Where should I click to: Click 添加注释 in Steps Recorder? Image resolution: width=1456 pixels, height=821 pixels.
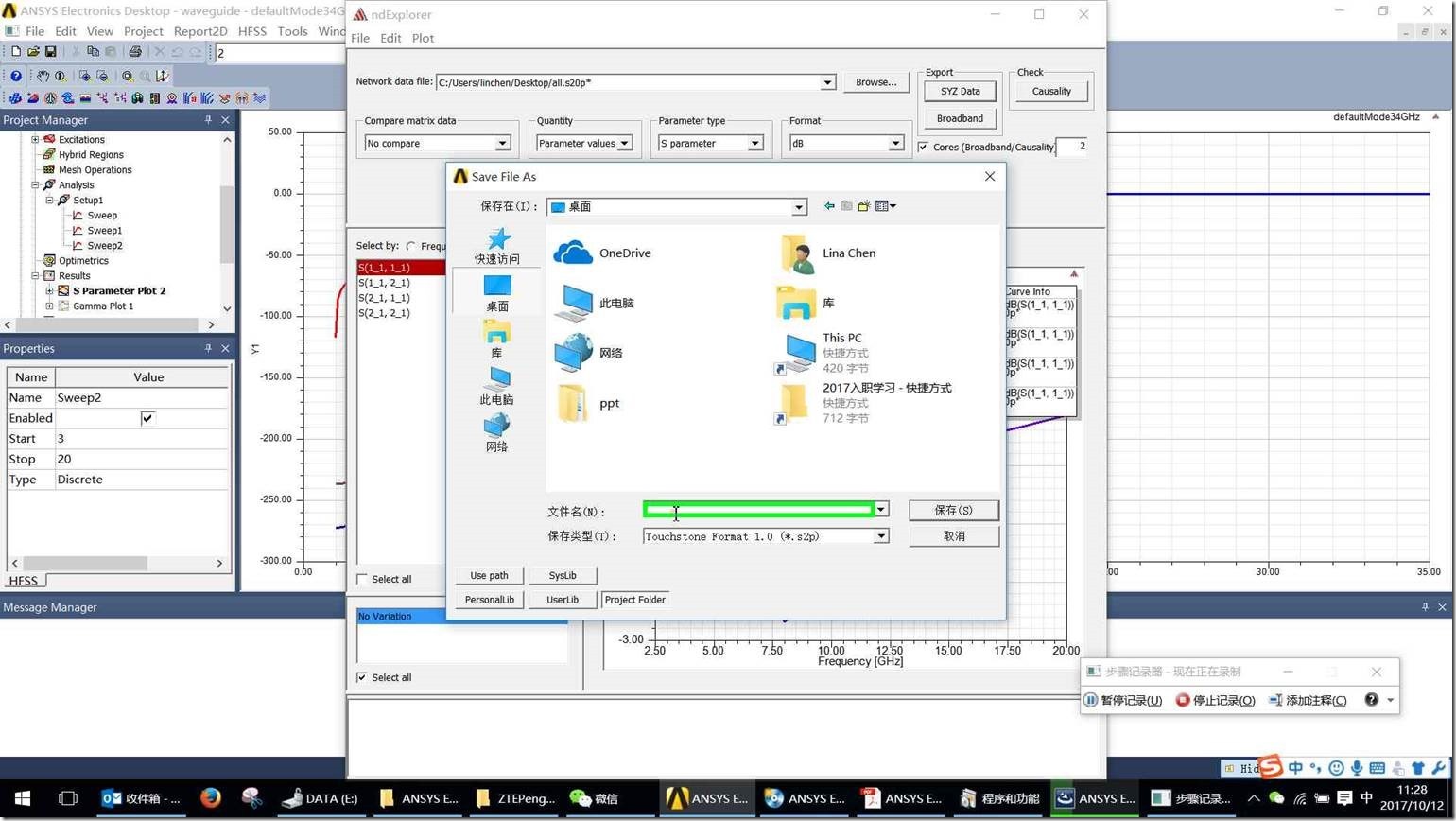pyautogui.click(x=1307, y=700)
